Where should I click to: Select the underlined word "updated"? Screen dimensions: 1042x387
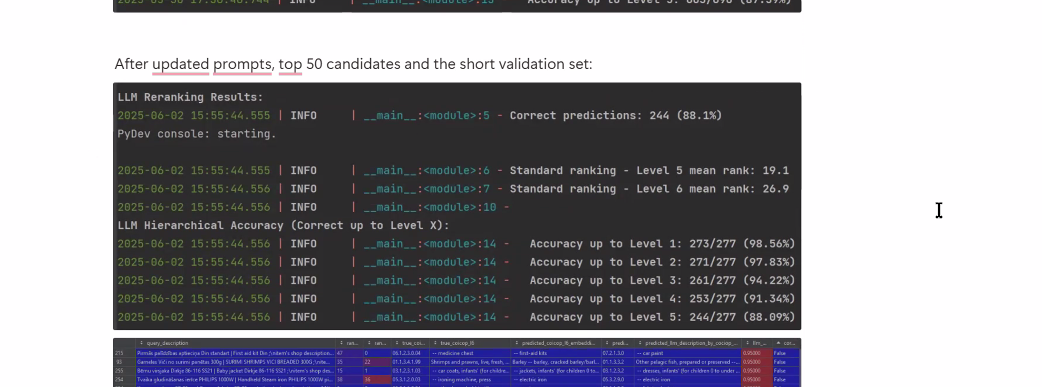click(x=181, y=64)
